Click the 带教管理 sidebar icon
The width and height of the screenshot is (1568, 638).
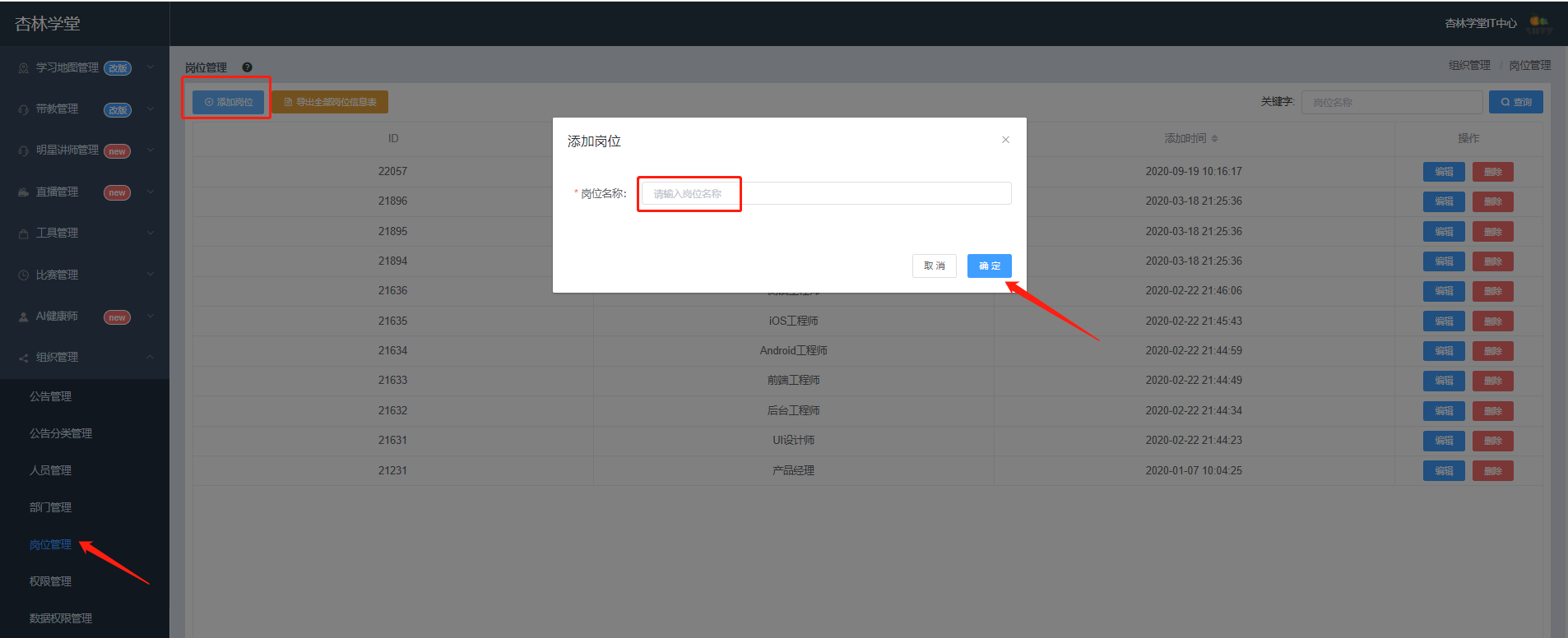24,109
